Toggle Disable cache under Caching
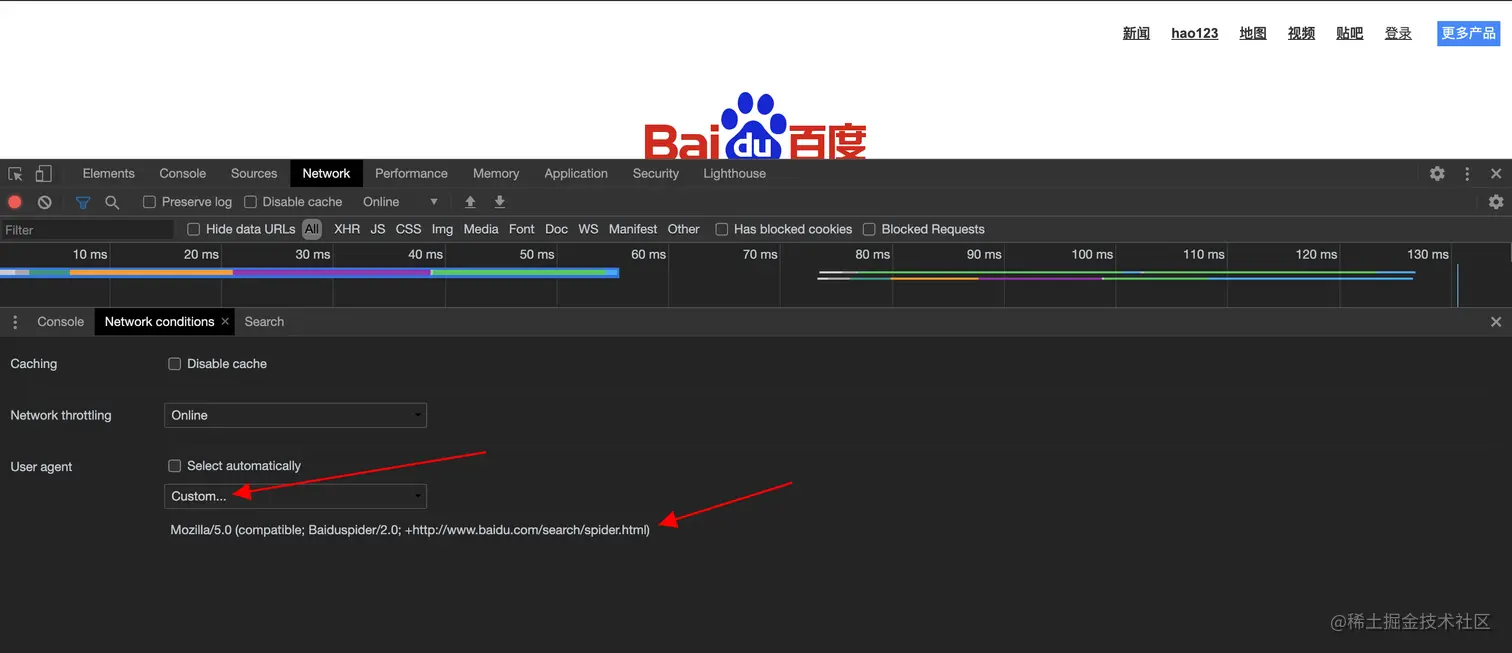This screenshot has height=653, width=1512. (175, 364)
